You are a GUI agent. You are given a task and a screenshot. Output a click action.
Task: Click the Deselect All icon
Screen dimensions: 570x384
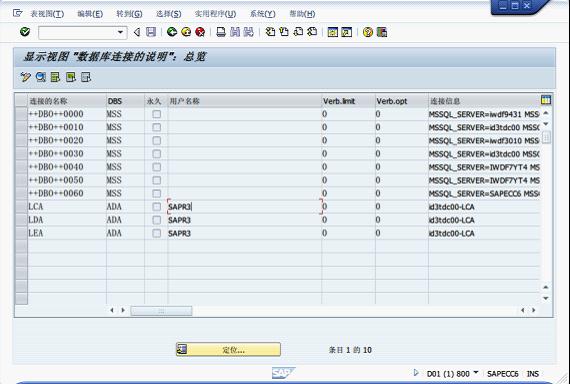pos(86,77)
